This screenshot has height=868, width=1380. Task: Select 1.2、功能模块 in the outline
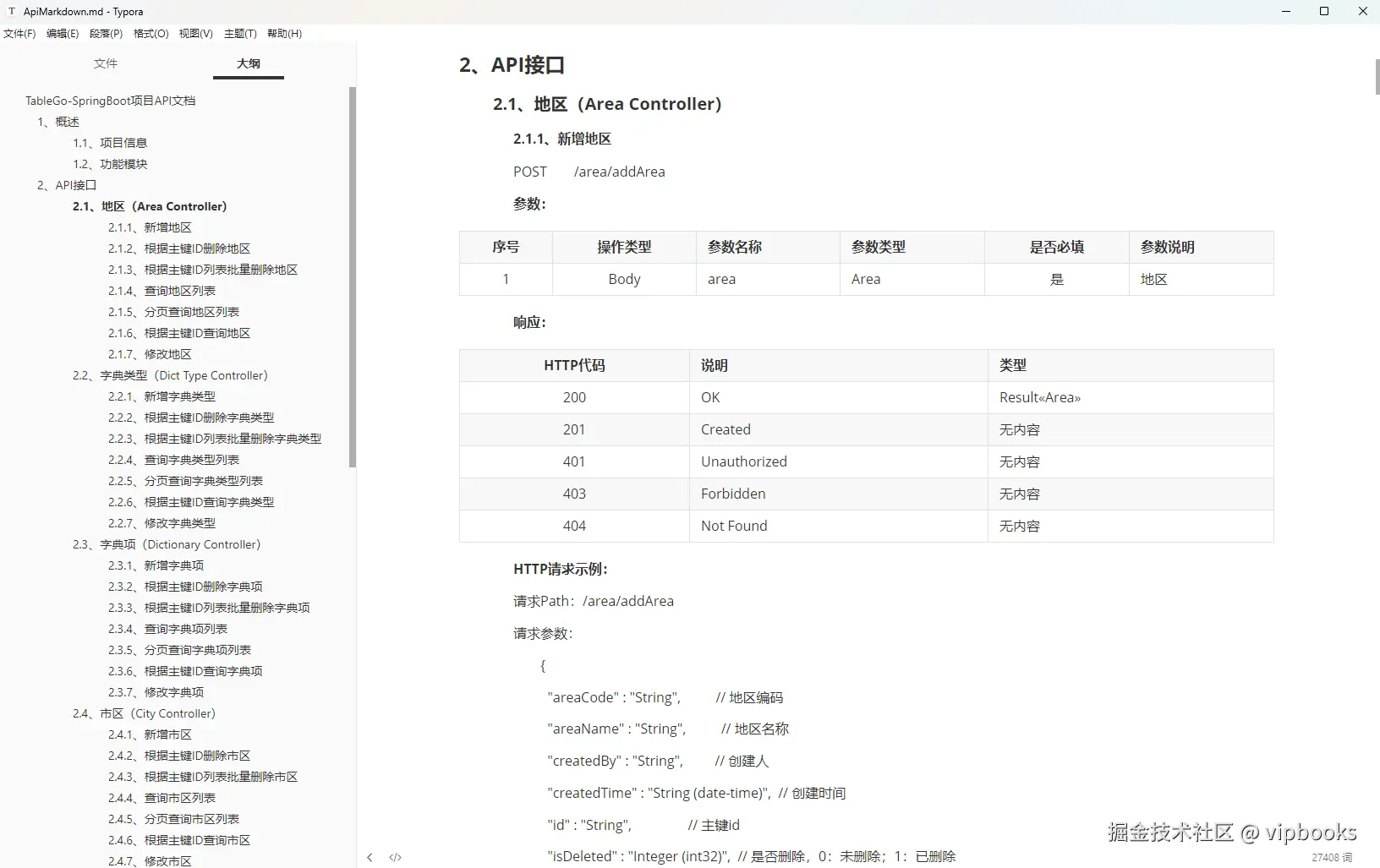110,164
